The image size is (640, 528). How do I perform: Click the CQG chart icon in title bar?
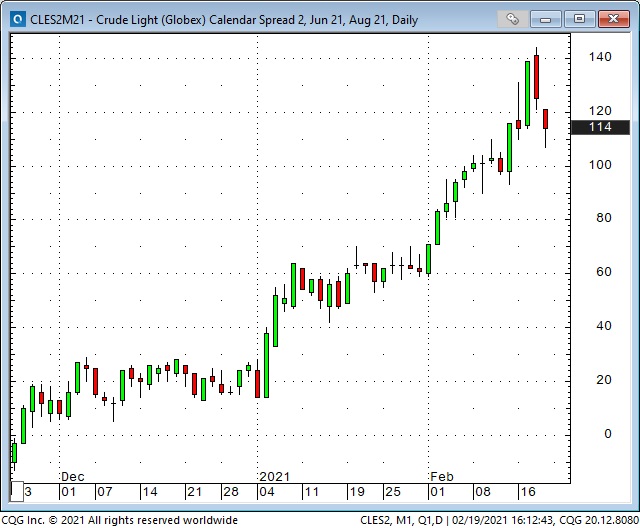[18, 19]
